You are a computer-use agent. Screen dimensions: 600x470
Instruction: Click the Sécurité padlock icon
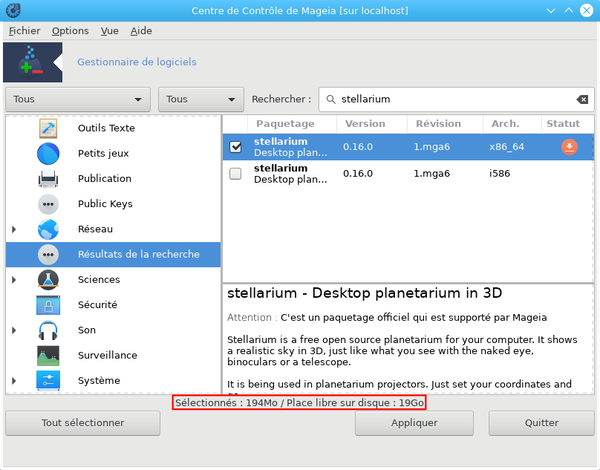coord(48,305)
